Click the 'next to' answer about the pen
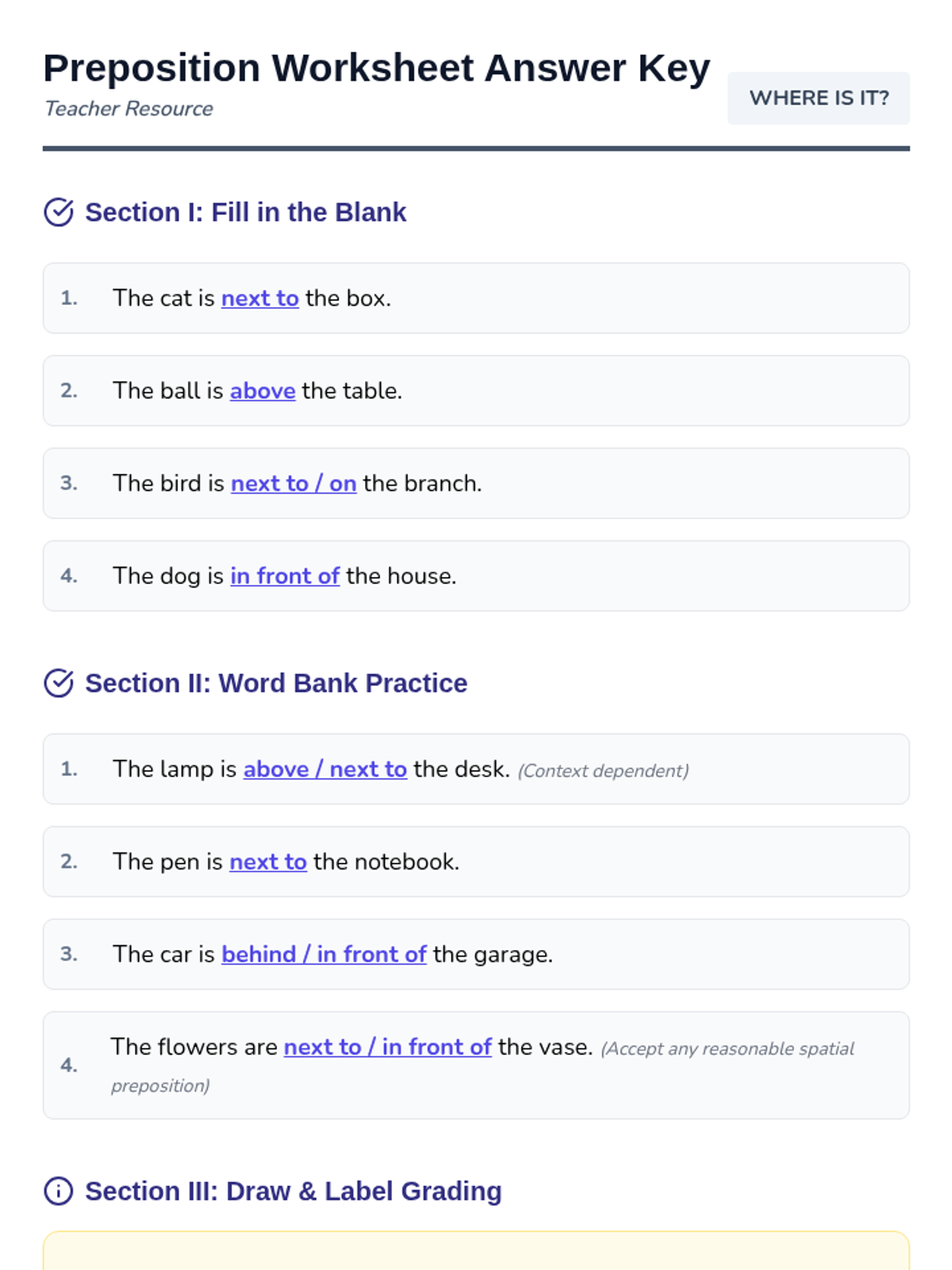 268,862
